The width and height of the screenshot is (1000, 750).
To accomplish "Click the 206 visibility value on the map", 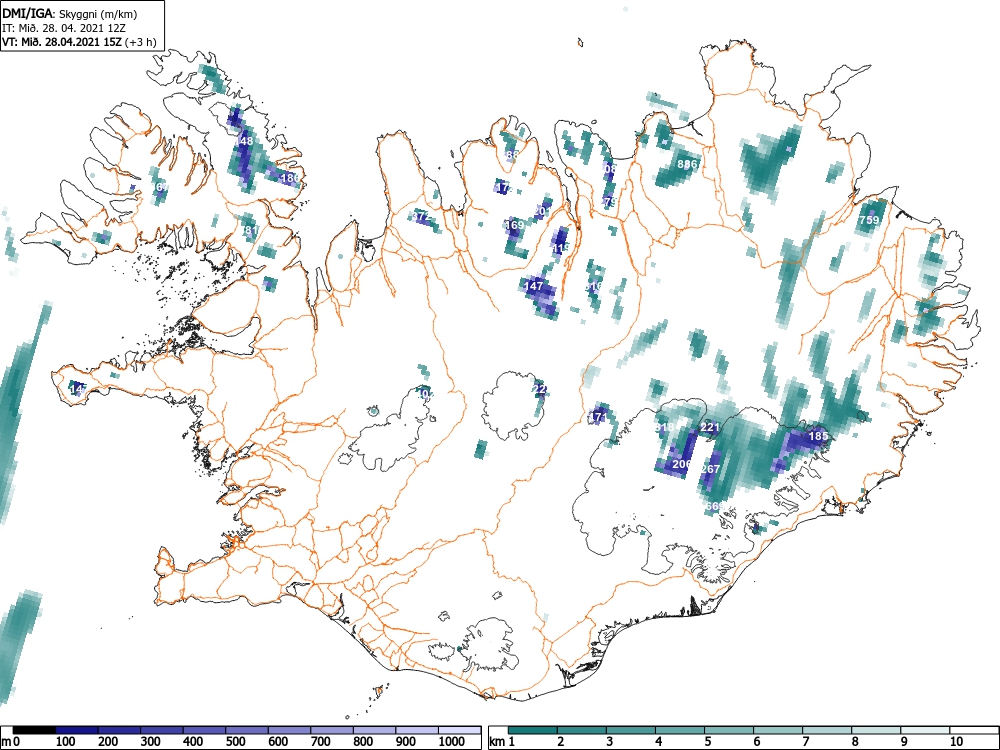I will pos(682,464).
